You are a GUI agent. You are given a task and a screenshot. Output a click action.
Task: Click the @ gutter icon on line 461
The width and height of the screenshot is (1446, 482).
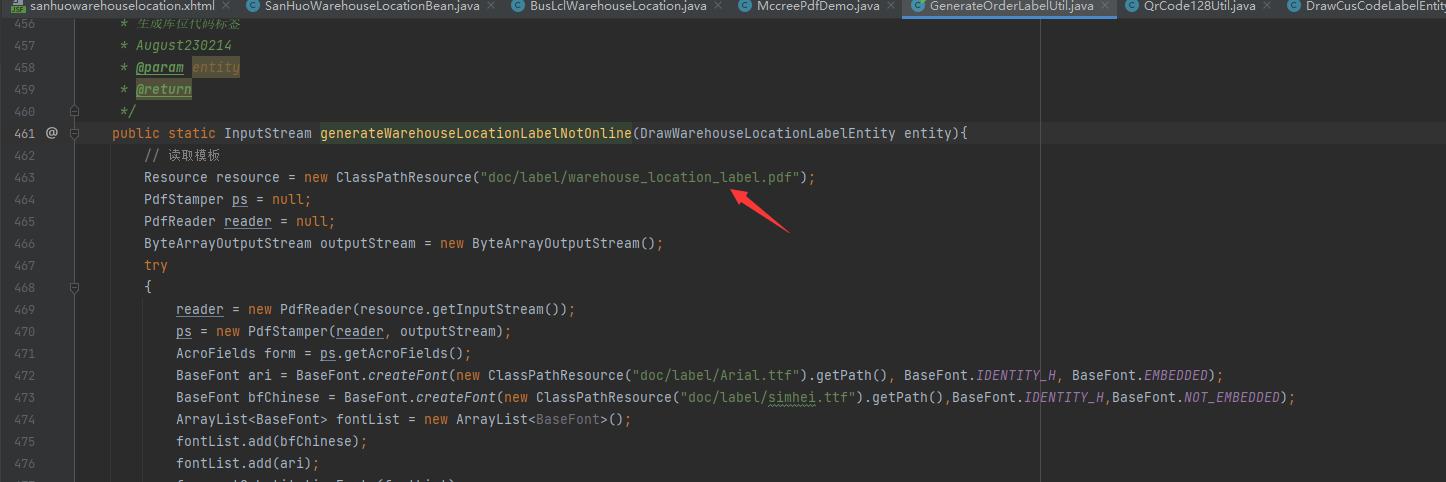[x=52, y=133]
